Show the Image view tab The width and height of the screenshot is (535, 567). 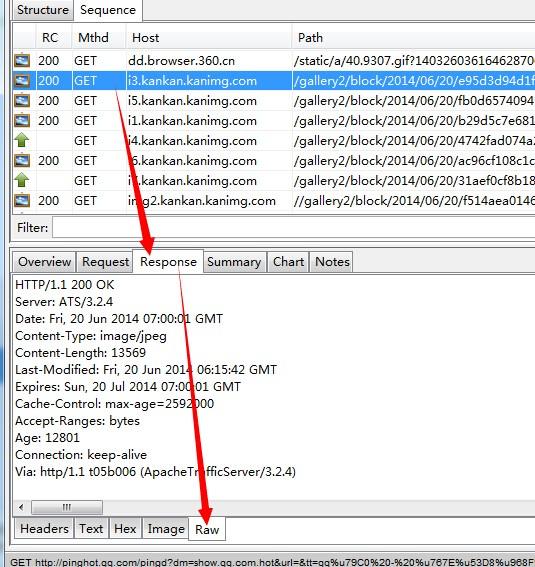pyautogui.click(x=166, y=529)
